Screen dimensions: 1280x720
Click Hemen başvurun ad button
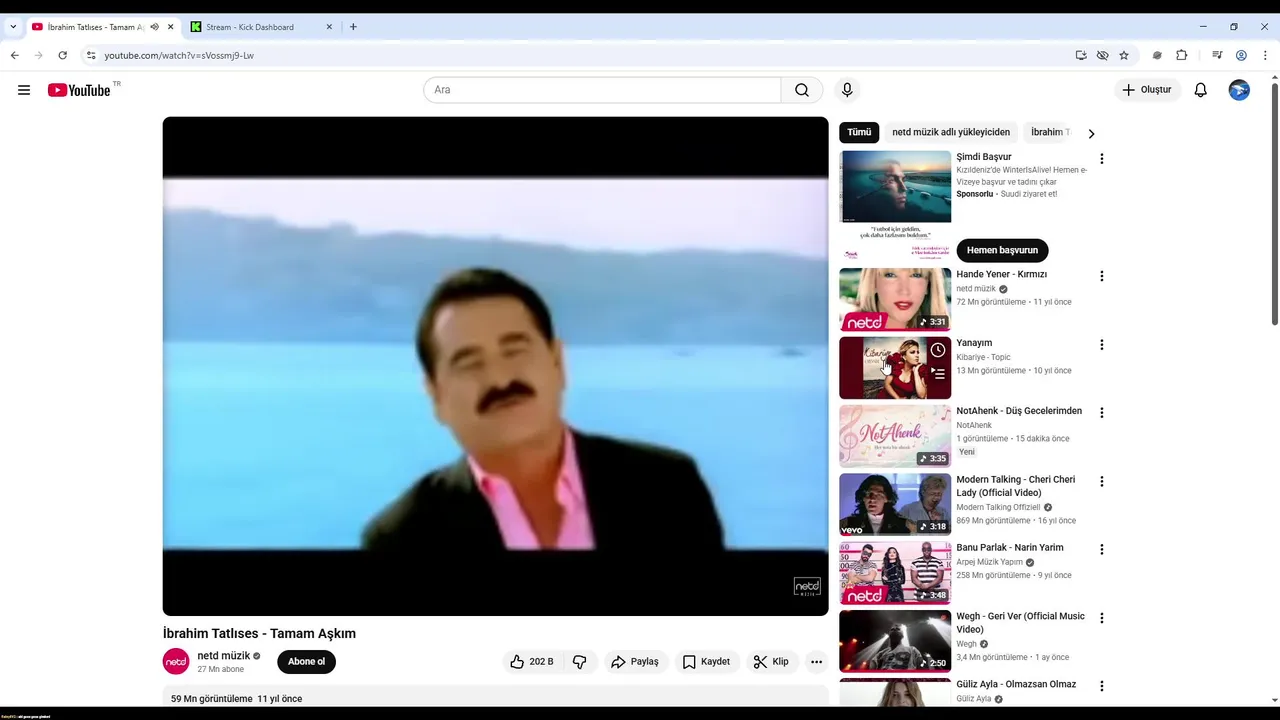pos(1002,250)
